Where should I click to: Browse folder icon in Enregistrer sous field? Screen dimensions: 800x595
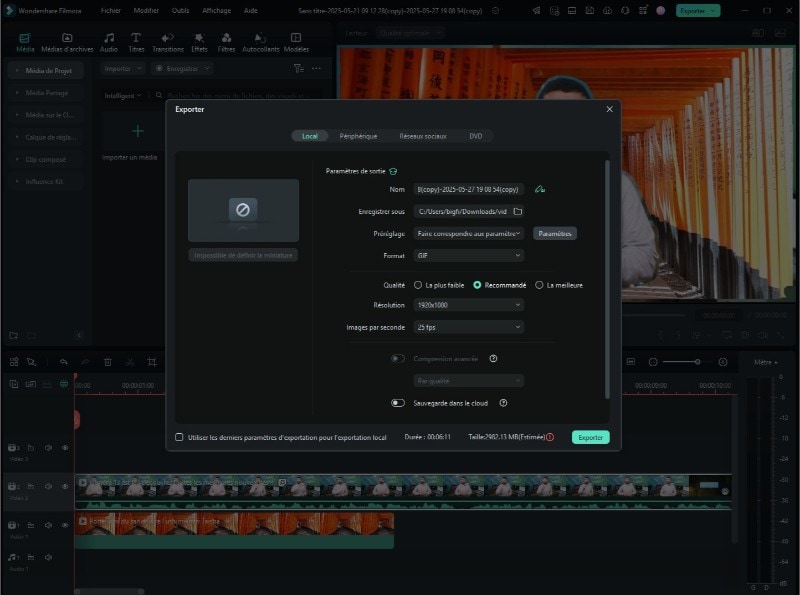(517, 211)
